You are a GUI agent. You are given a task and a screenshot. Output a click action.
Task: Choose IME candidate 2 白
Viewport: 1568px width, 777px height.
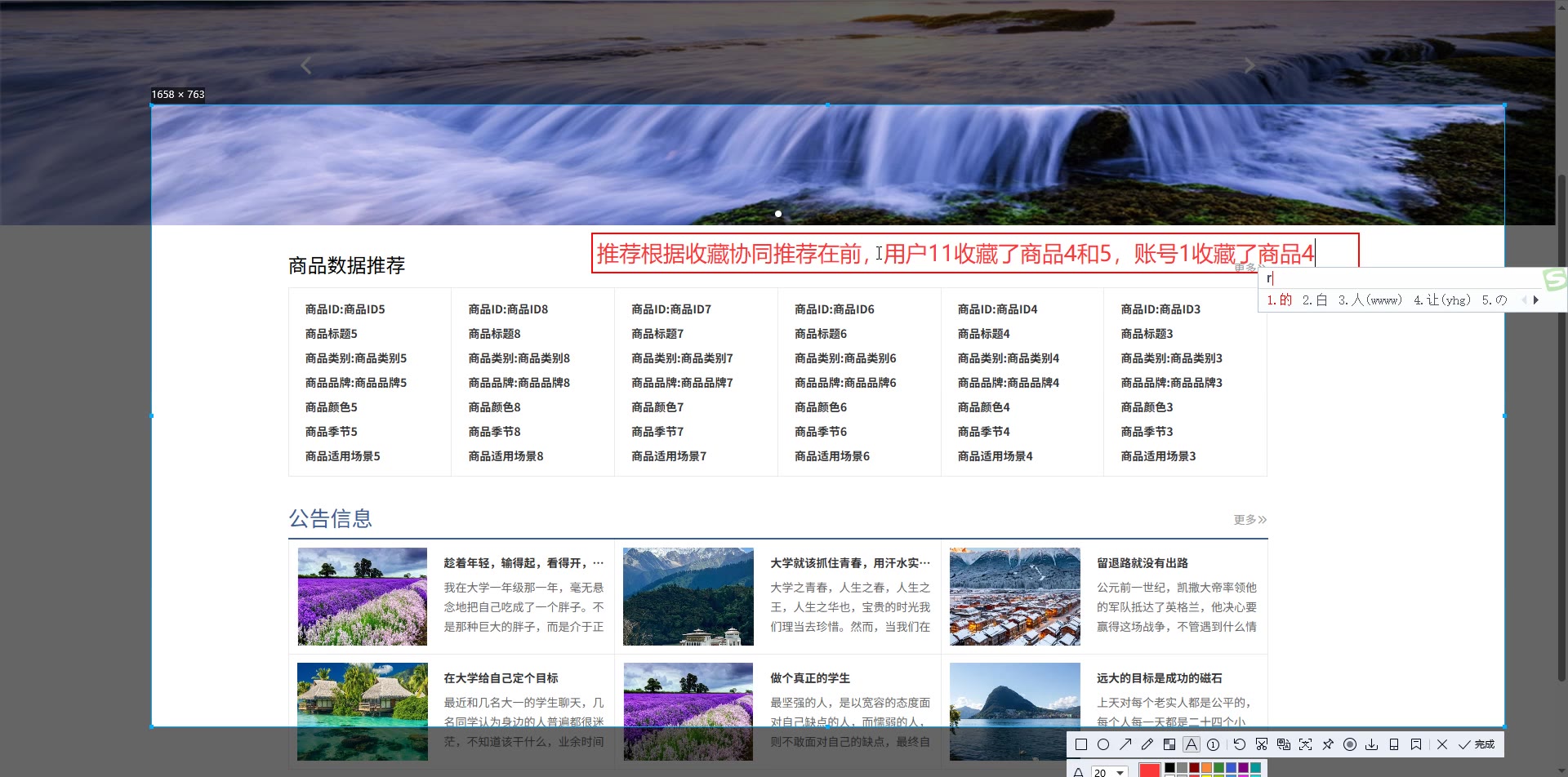click(1315, 300)
